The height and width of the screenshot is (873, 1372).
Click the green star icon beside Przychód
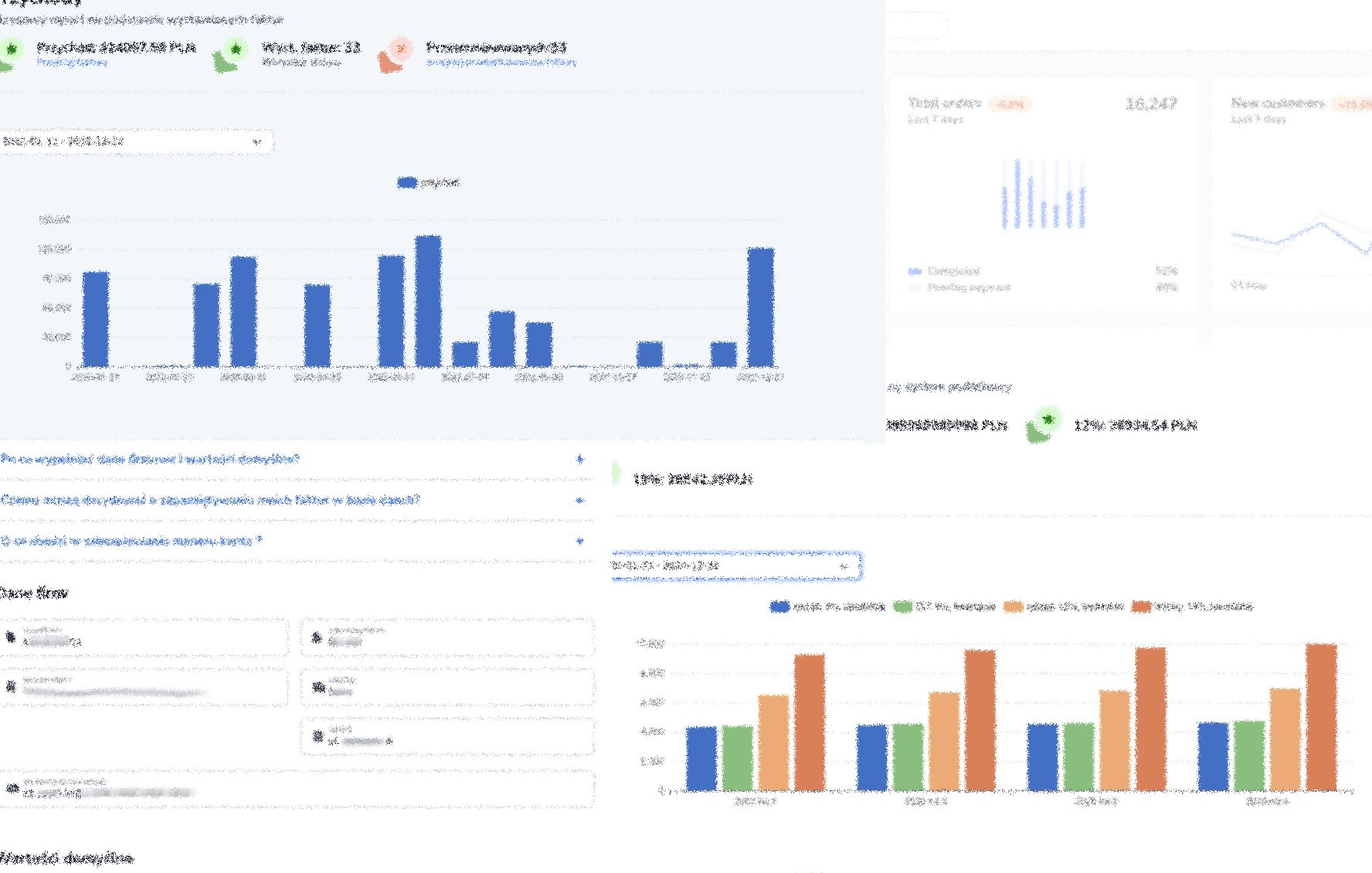[12, 49]
